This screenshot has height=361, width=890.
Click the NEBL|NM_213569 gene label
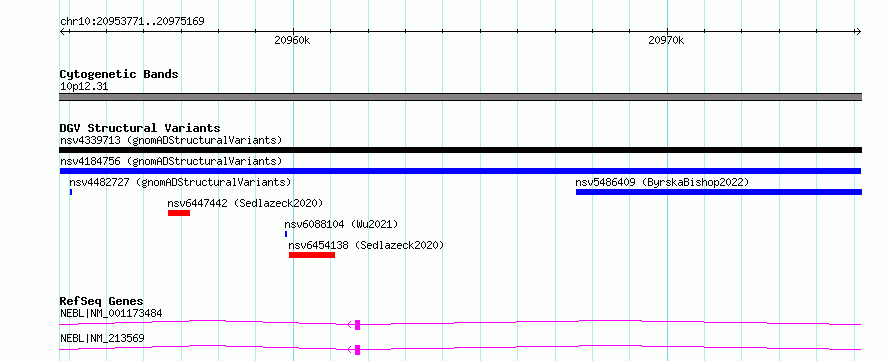pyautogui.click(x=102, y=338)
